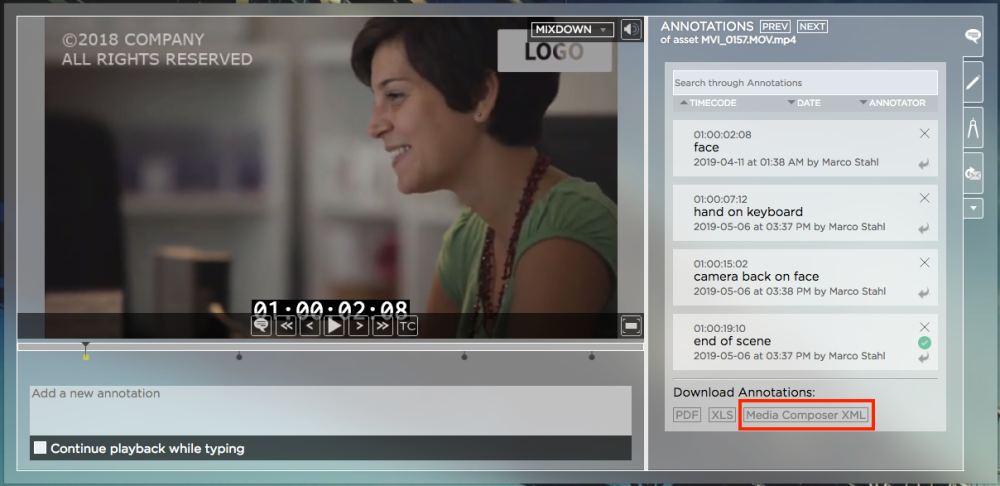Sort annotations by DATE
Image resolution: width=1000 pixels, height=486 pixels.
click(x=804, y=103)
